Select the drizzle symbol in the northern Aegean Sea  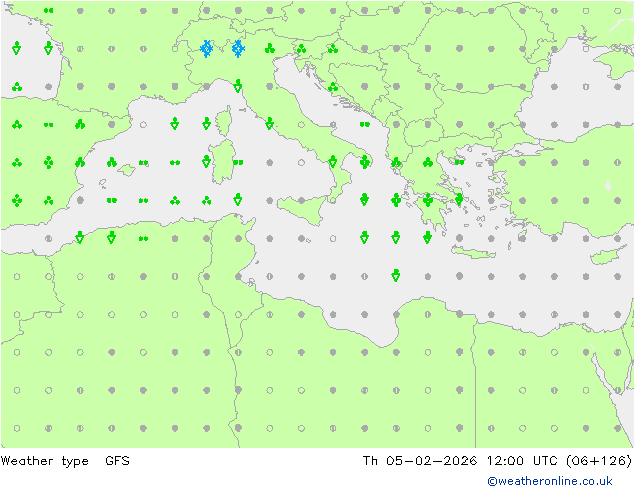coord(459,162)
